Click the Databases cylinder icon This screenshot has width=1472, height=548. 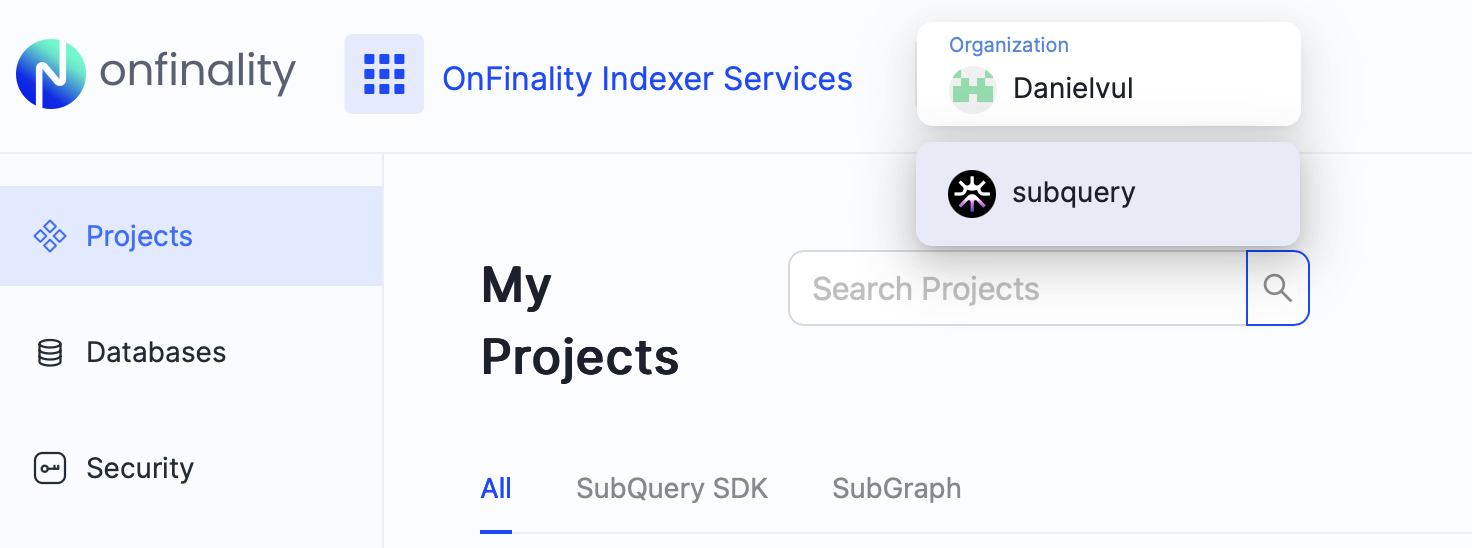pos(50,353)
